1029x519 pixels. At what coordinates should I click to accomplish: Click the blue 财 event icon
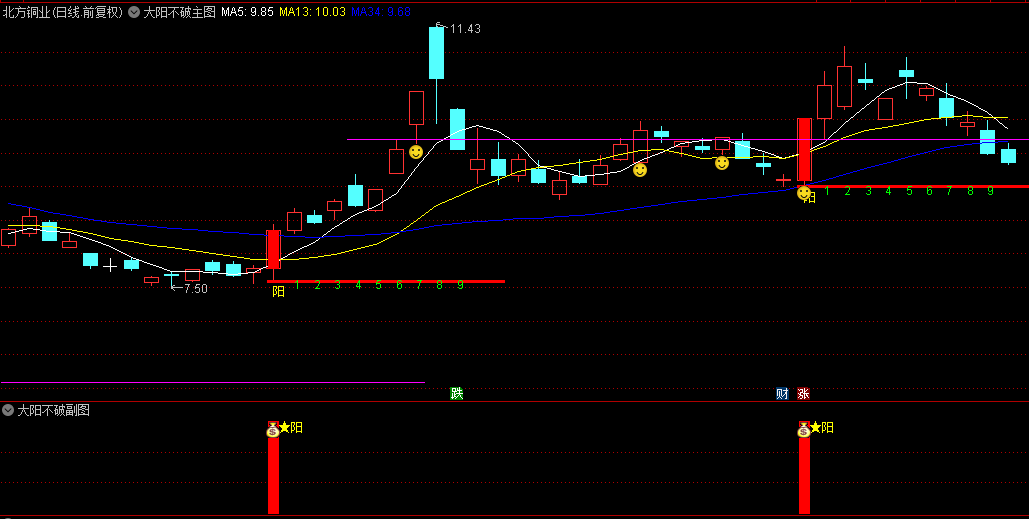pos(782,394)
